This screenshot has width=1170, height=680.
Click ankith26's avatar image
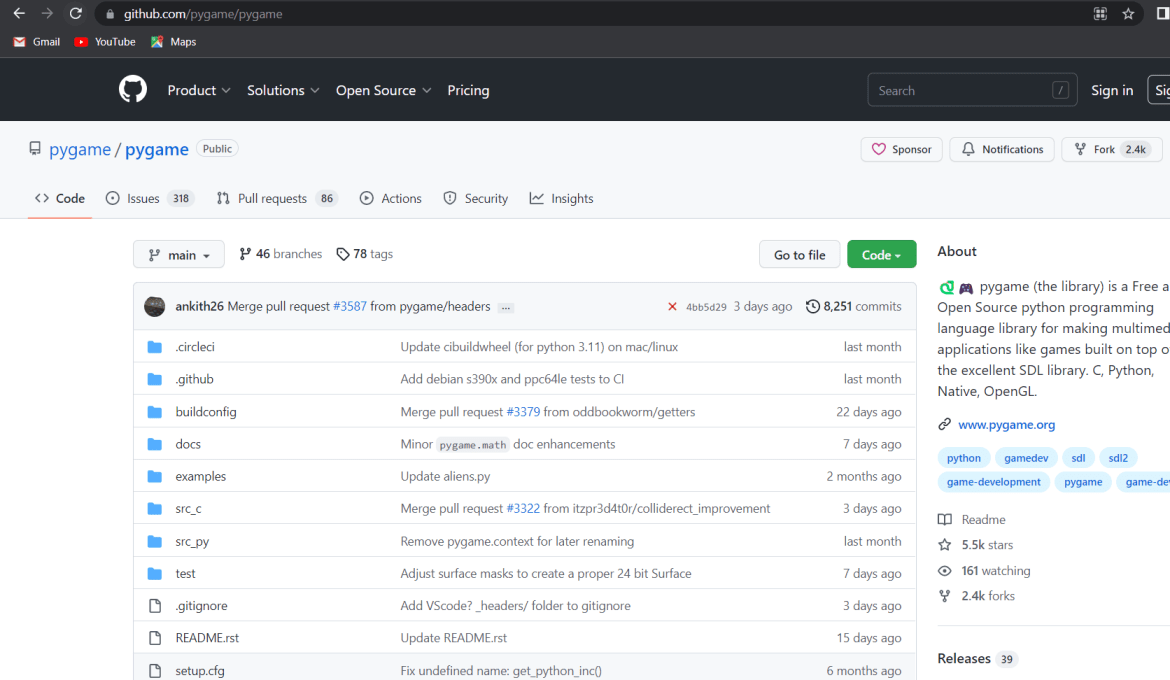(x=154, y=306)
